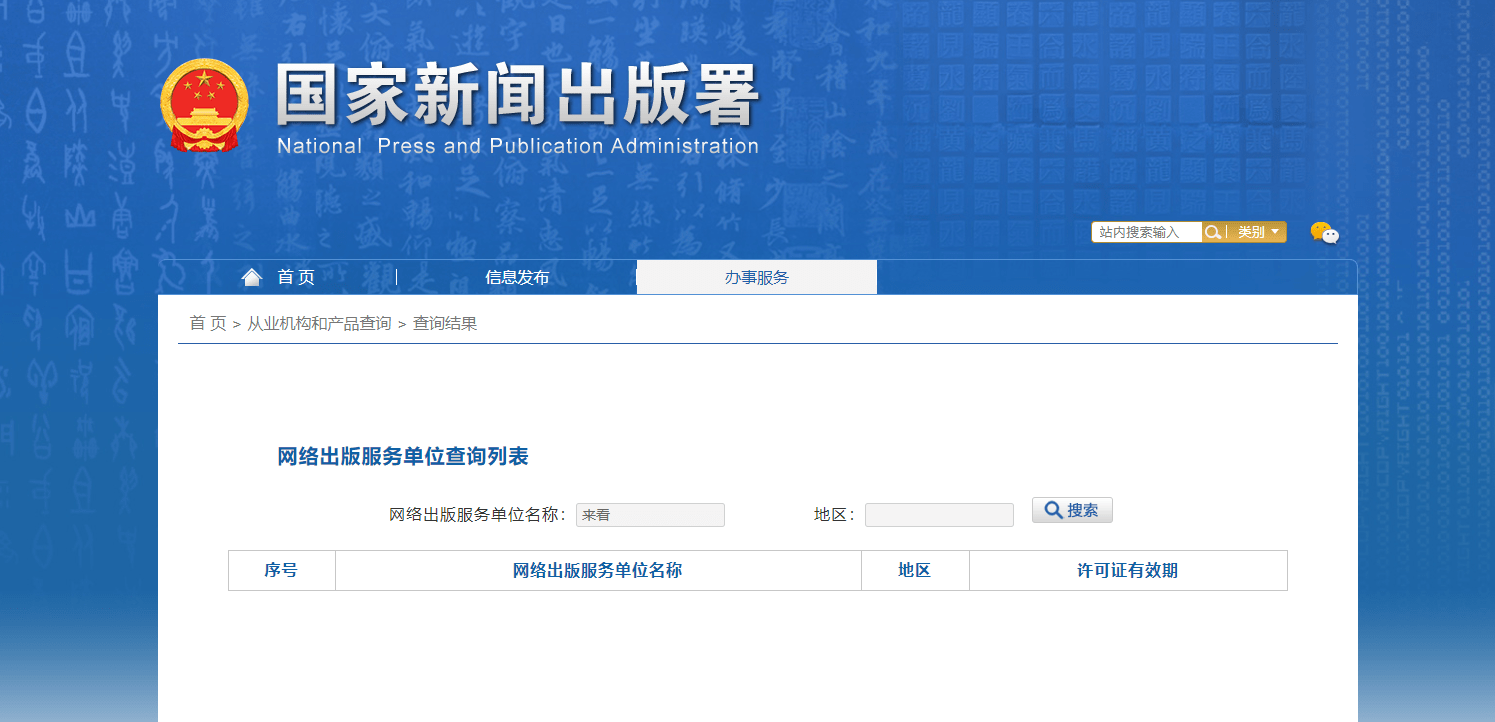Screen dimensions: 1495x722
Task: Click the national emblem logo
Action: click(203, 105)
